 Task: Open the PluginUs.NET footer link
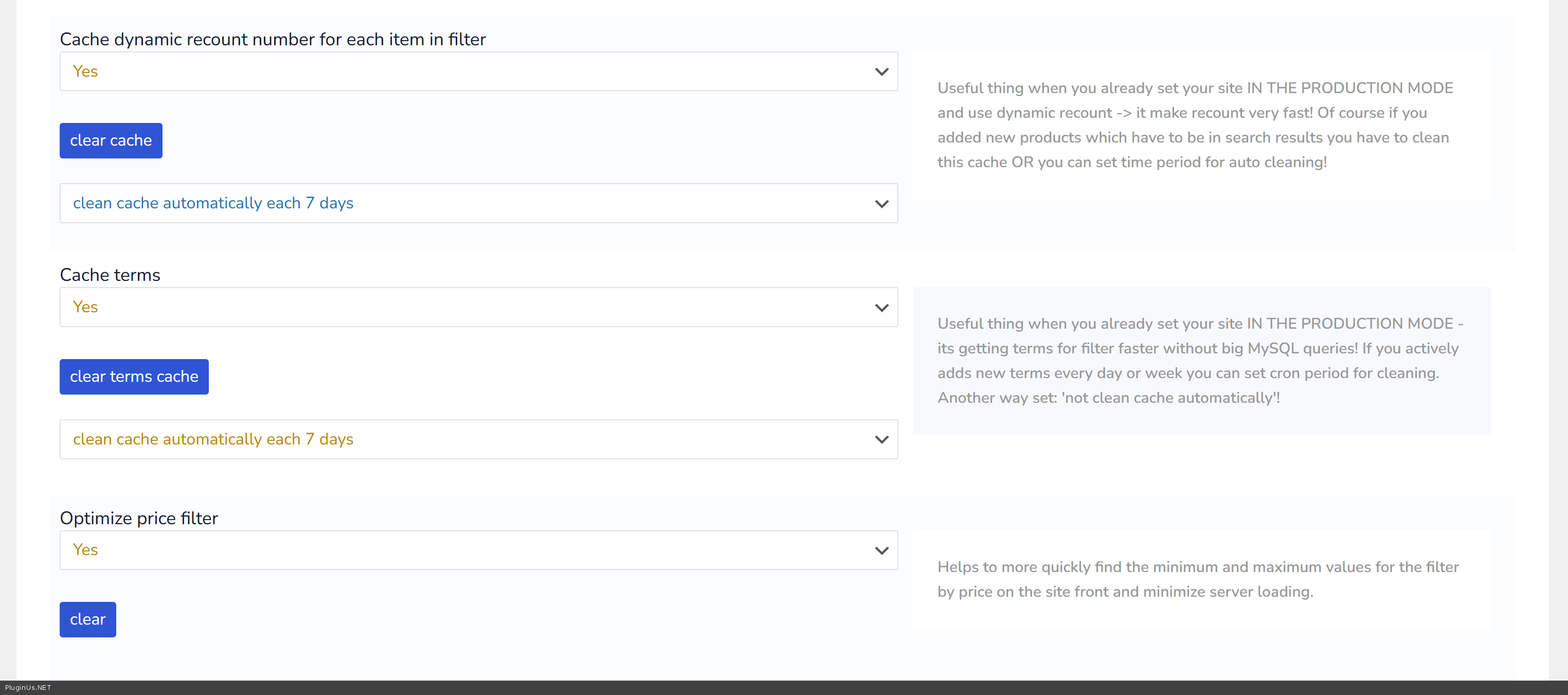pos(28,688)
